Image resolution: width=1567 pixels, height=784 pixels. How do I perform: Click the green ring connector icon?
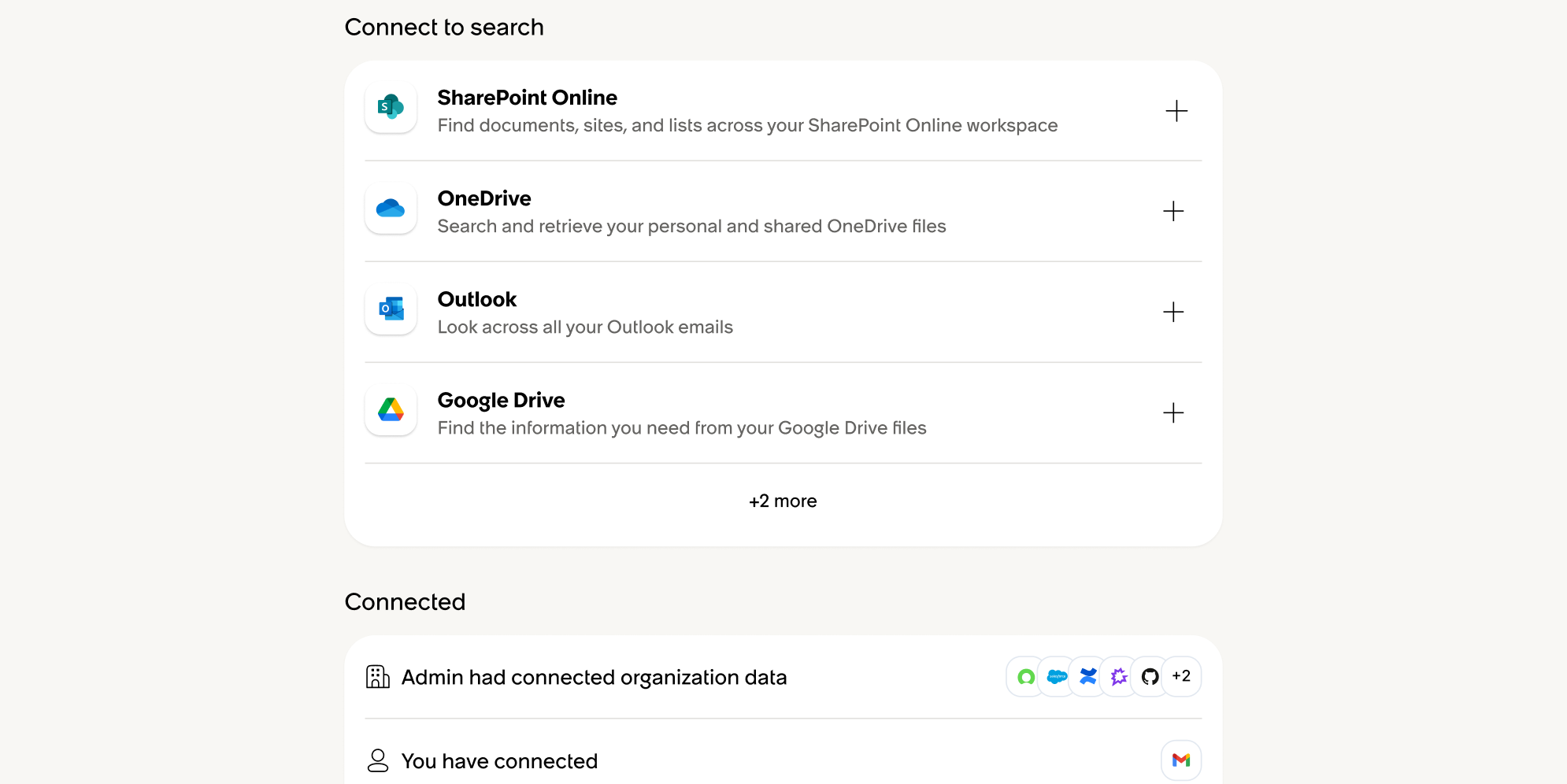1026,677
